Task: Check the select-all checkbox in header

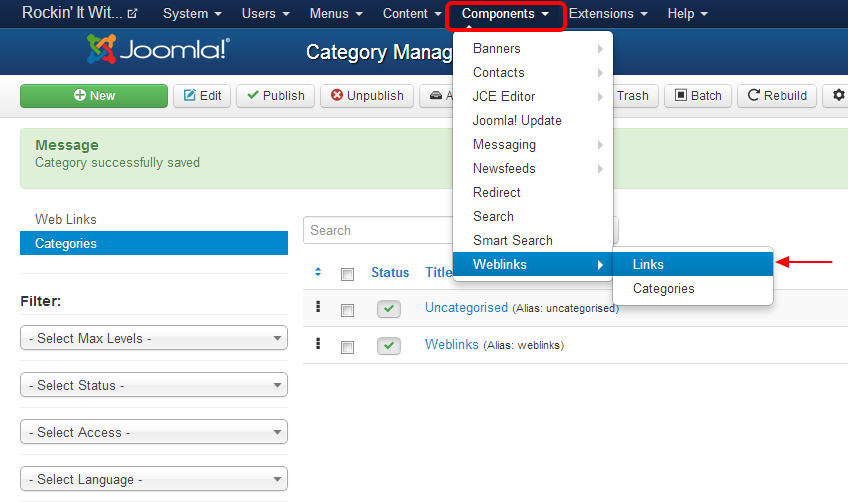Action: pyautogui.click(x=347, y=274)
